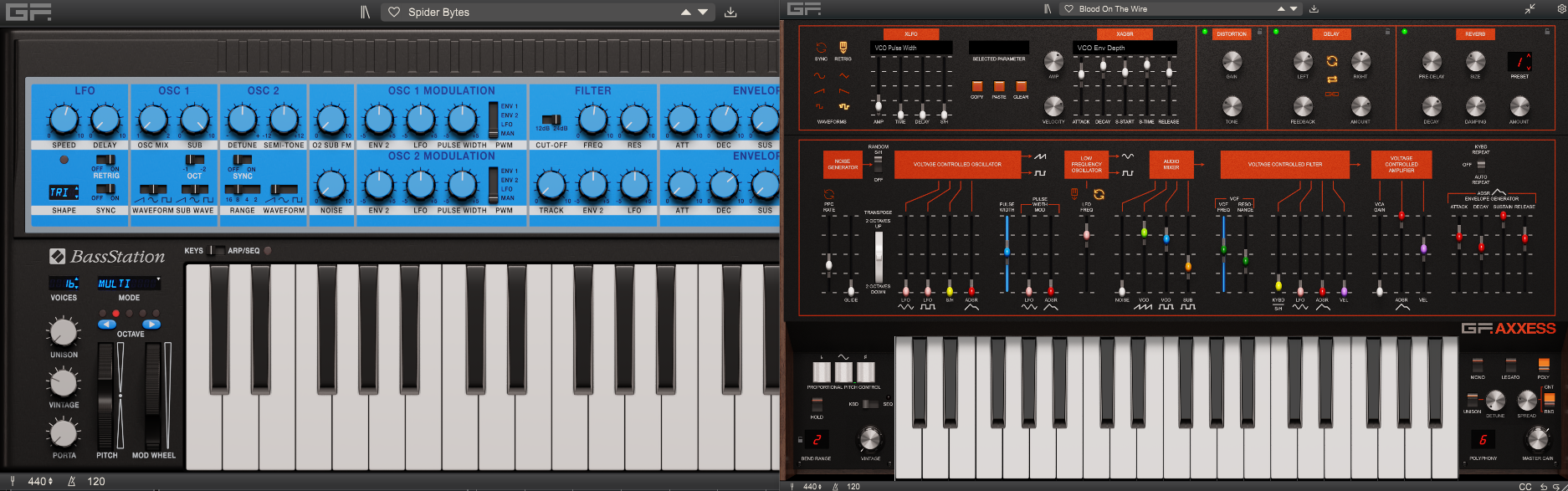Toggle the Distortion power LED
This screenshot has height=491, width=1568.
point(1205,32)
